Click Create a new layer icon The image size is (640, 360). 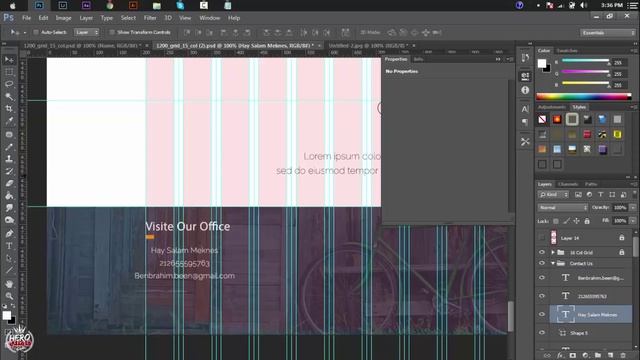(x=611, y=356)
